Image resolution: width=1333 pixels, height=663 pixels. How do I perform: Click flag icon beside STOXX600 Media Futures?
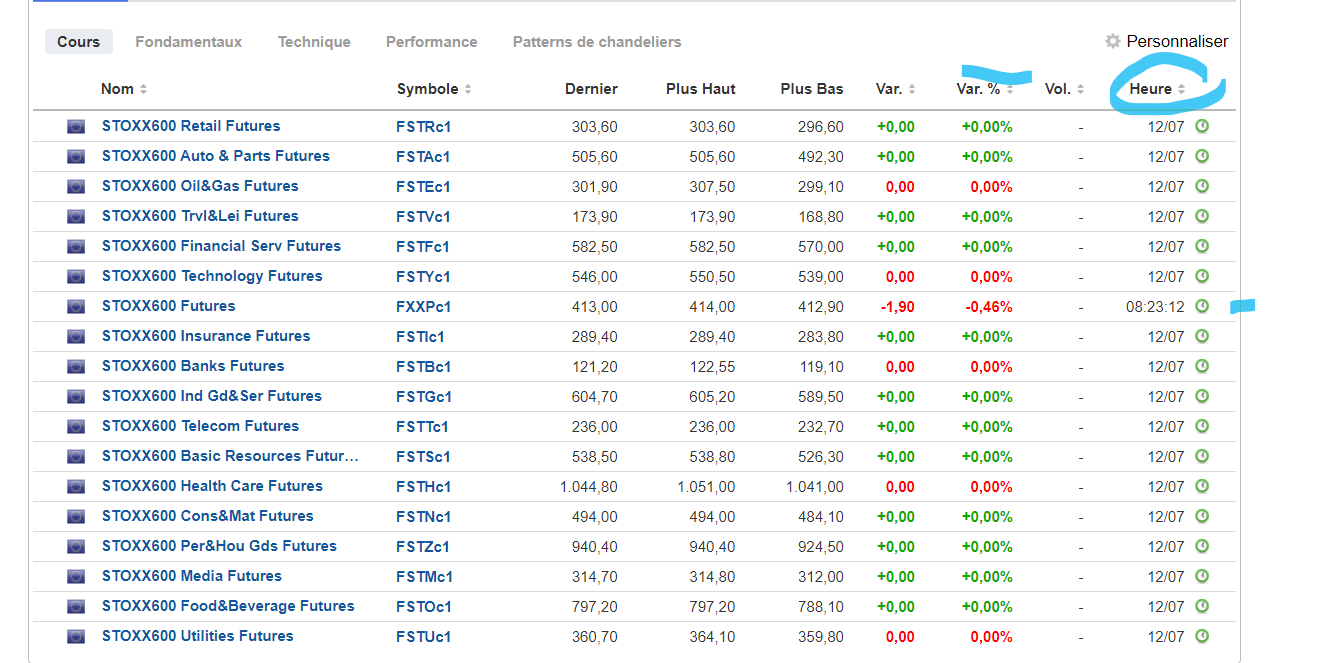pos(76,577)
